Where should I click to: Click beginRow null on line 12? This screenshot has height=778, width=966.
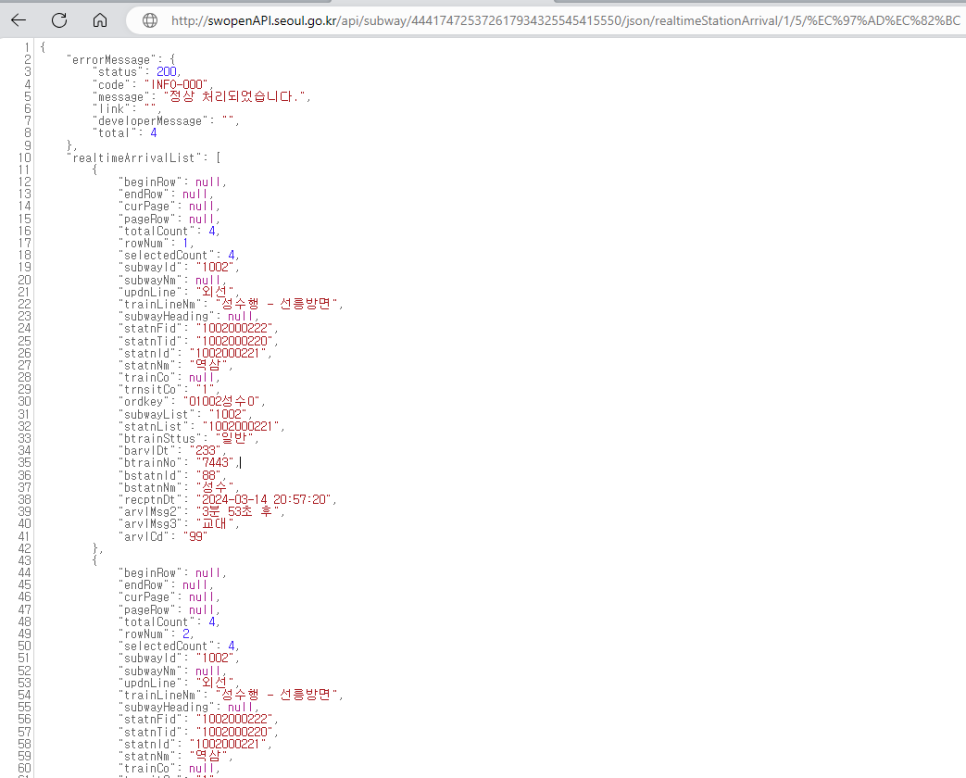[208, 182]
